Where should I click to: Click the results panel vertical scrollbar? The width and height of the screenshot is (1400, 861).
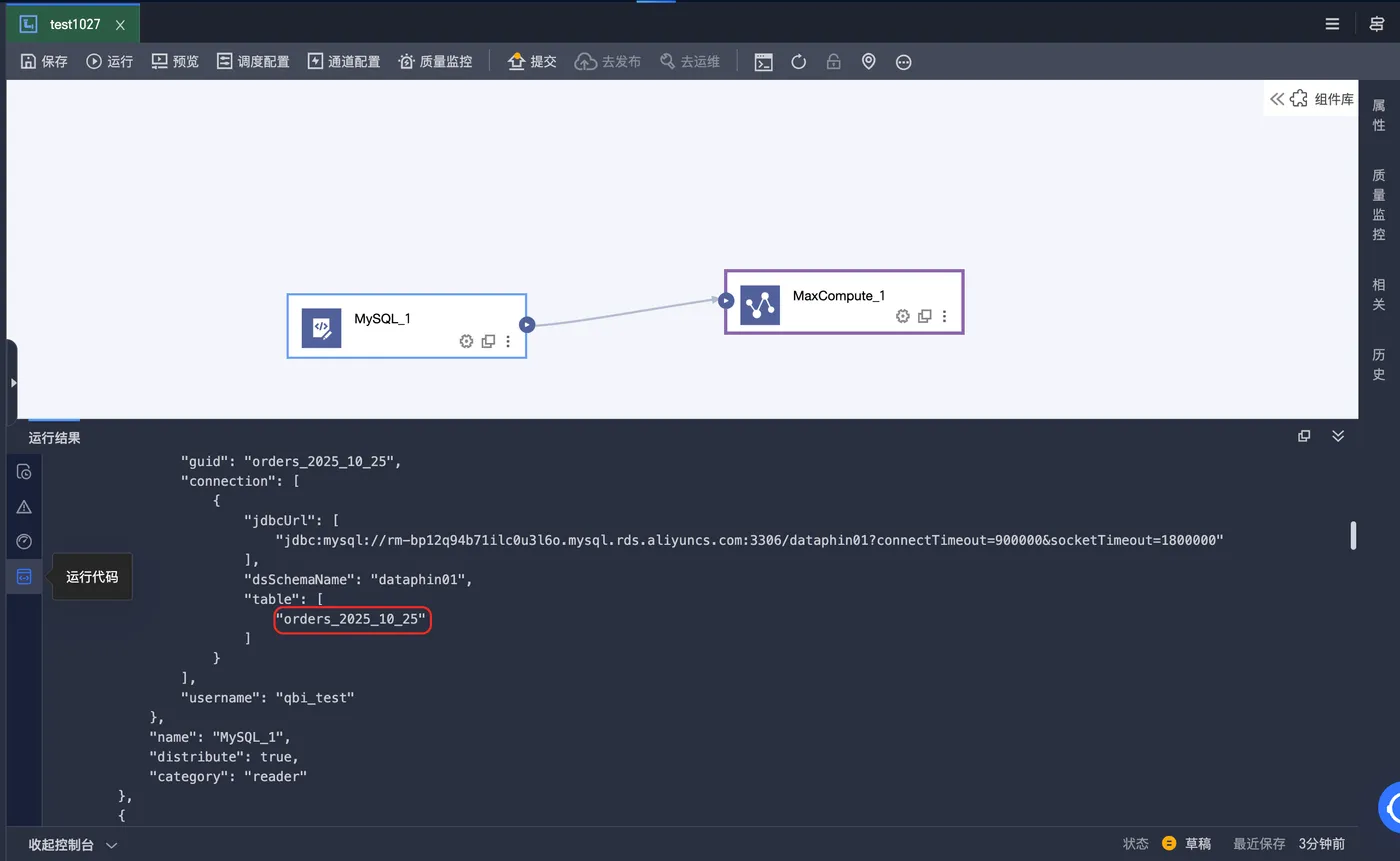point(1353,535)
